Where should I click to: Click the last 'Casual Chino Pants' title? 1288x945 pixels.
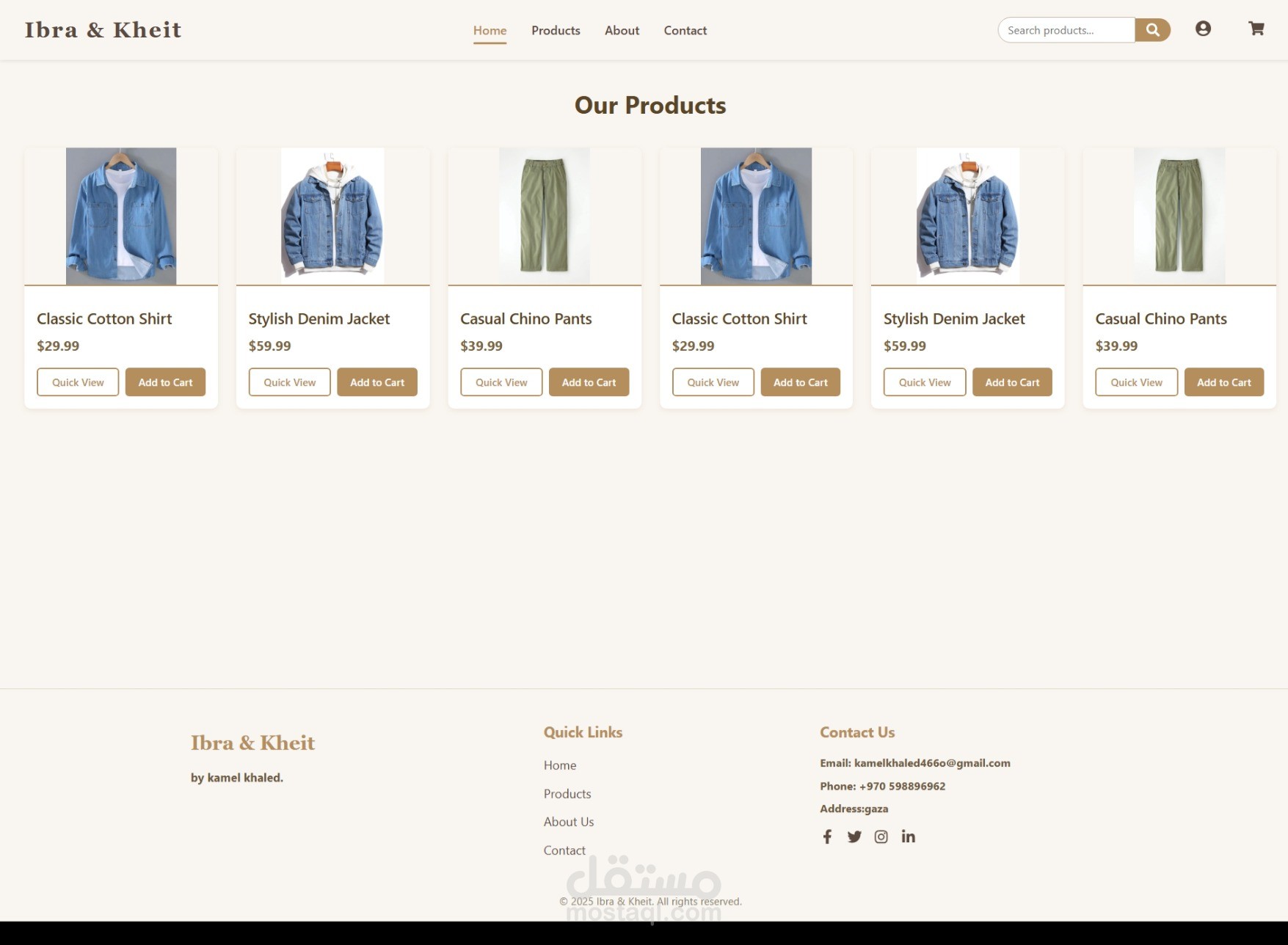pos(1161,319)
